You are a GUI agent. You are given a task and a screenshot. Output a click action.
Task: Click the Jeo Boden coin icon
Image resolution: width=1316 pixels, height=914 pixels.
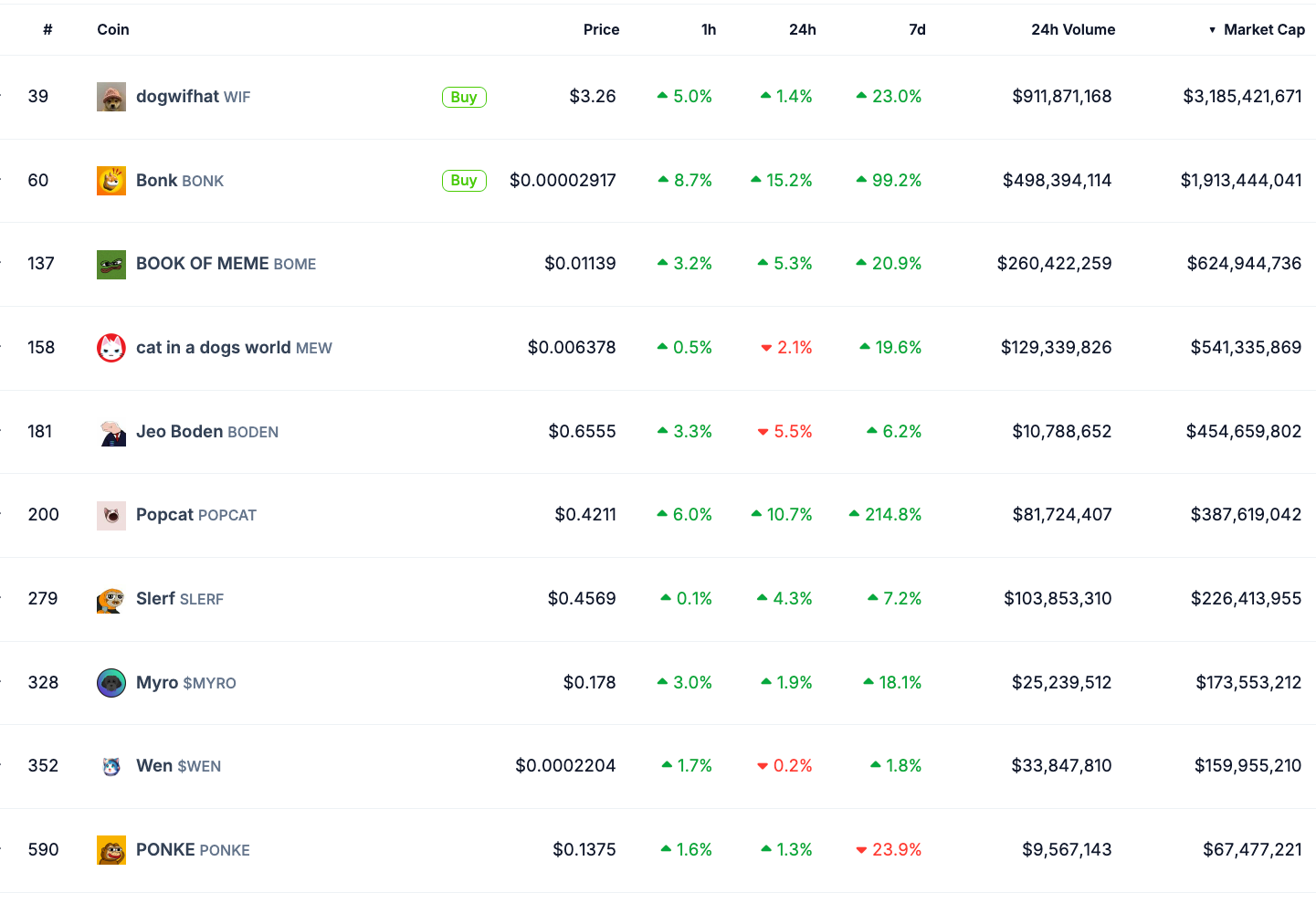point(111,432)
